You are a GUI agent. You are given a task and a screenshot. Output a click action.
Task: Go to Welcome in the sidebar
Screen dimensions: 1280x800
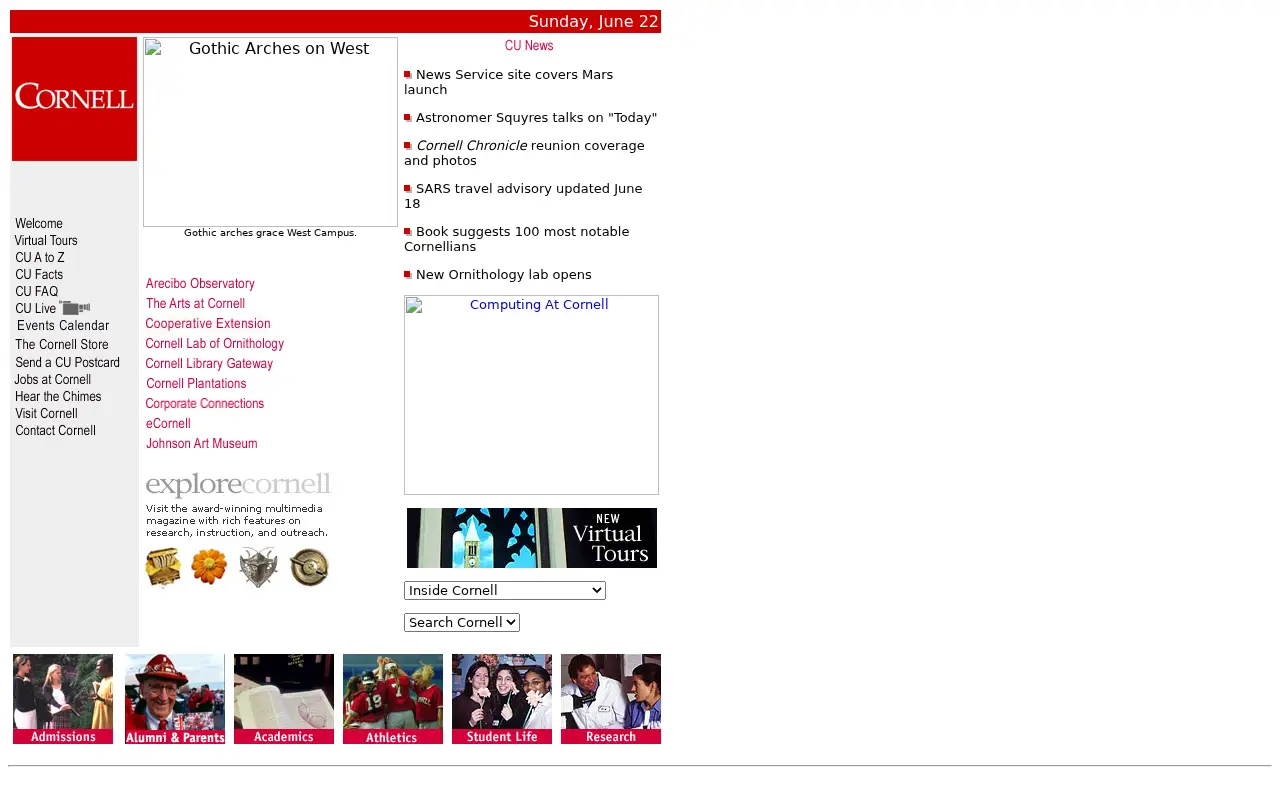pos(39,224)
